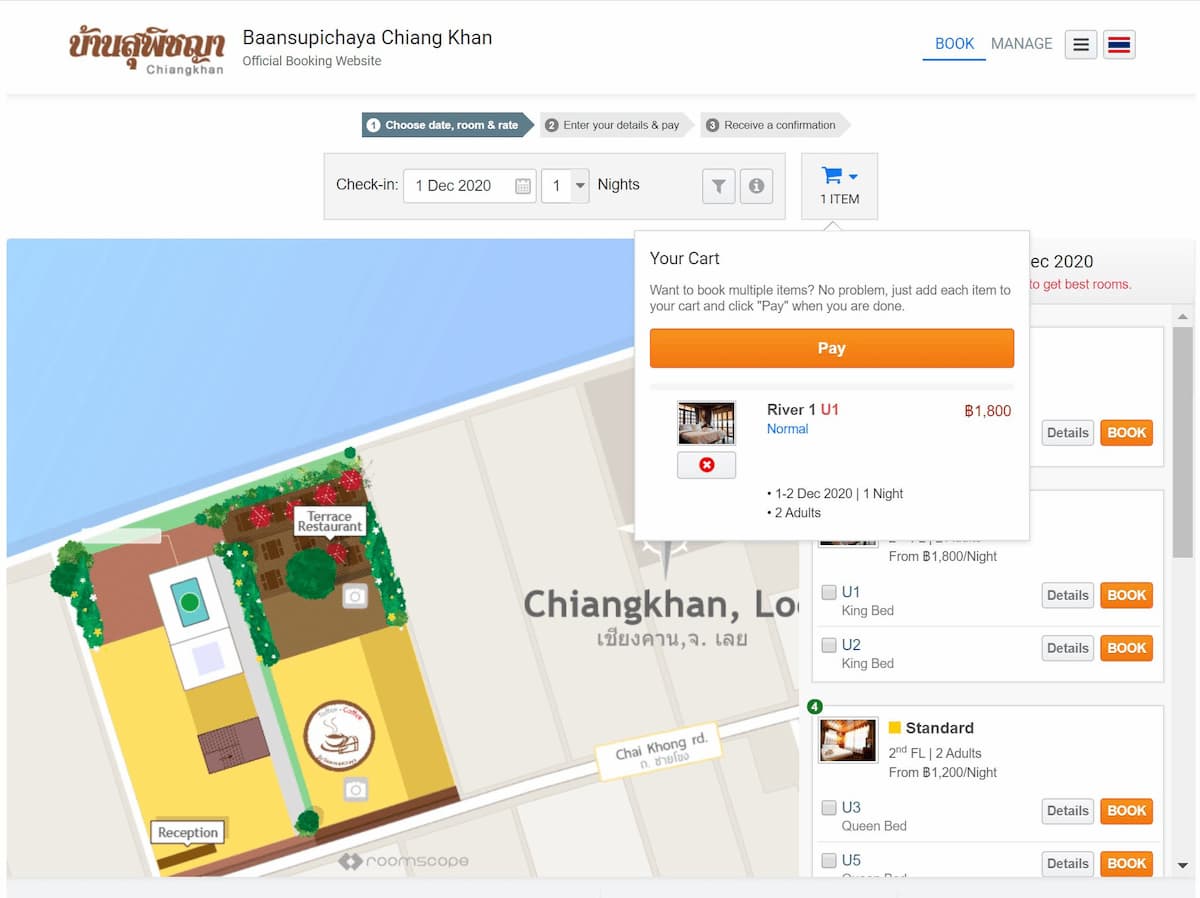This screenshot has height=898, width=1200.
Task: Click the orange Pay button
Action: click(831, 348)
